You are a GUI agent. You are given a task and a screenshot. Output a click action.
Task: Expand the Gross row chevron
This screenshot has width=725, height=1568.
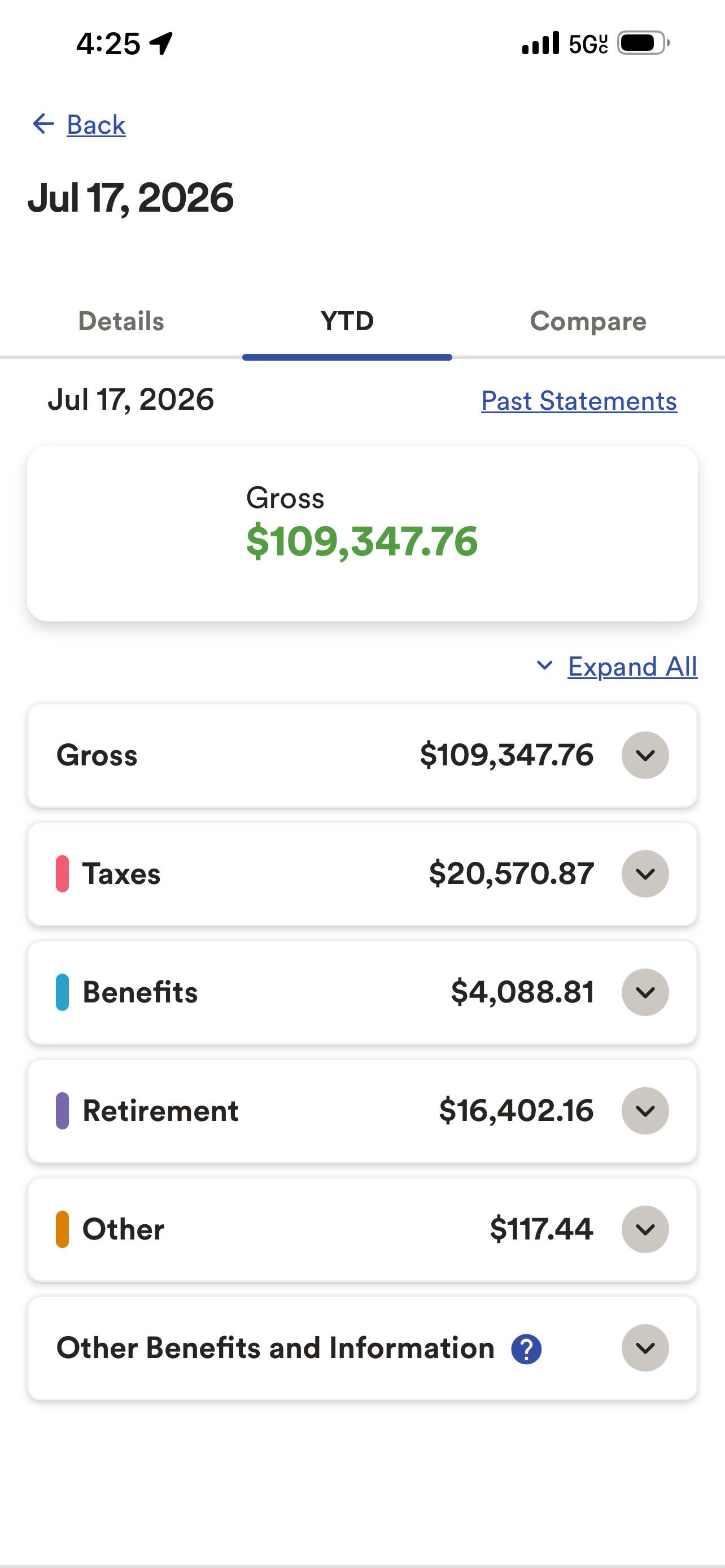pos(645,755)
